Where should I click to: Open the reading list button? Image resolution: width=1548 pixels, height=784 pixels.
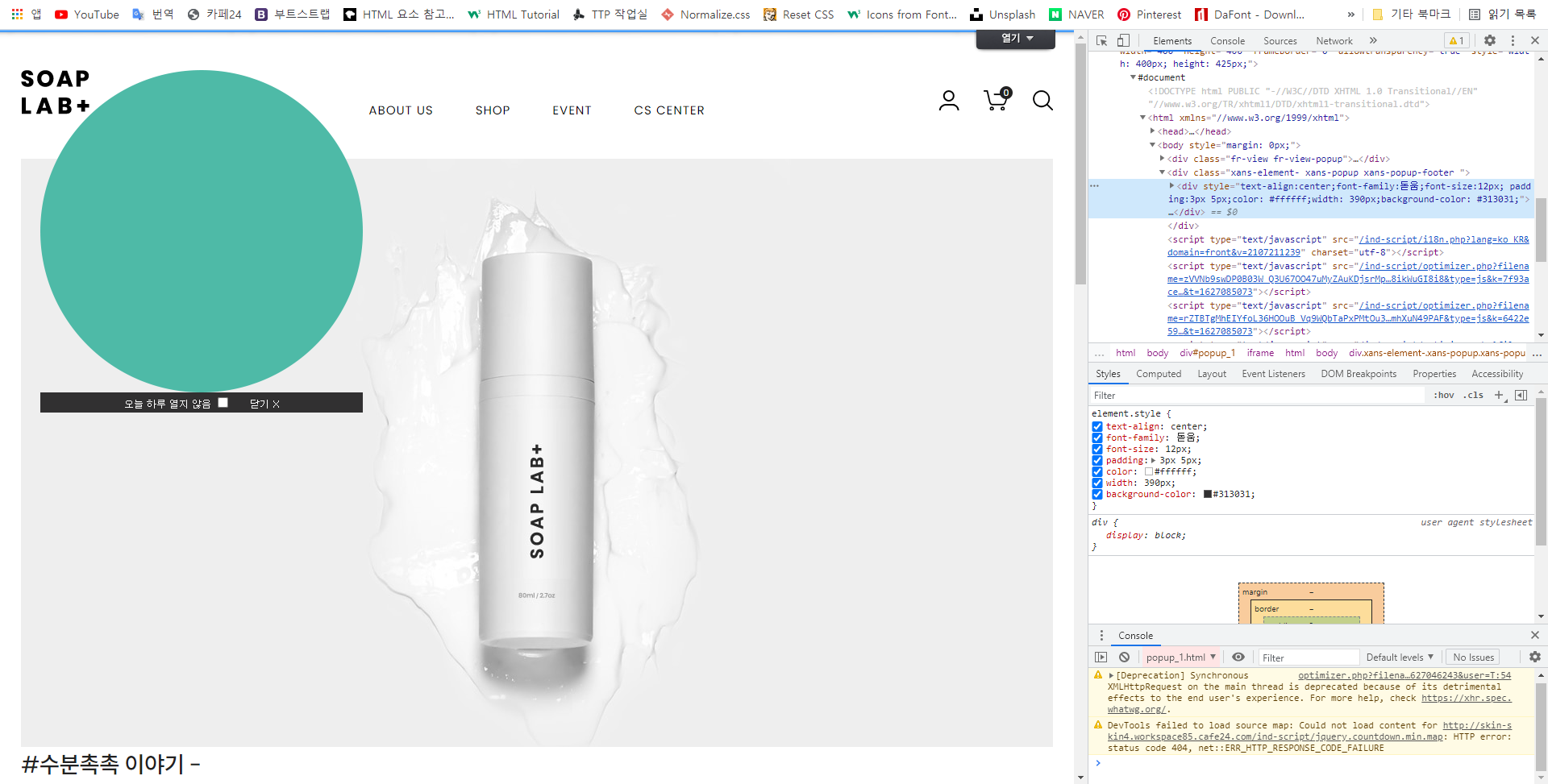click(1502, 15)
